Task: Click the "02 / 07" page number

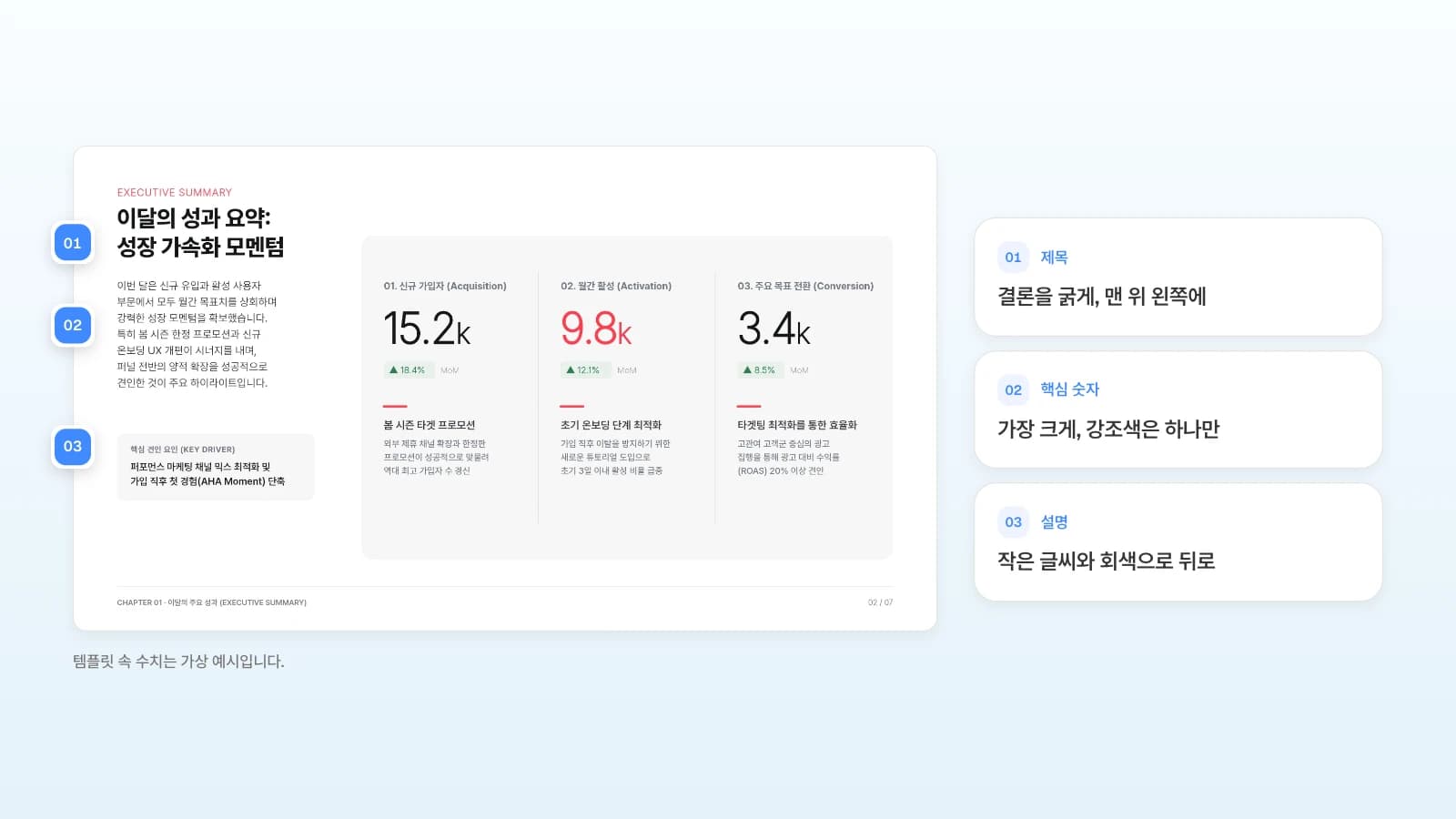Action: tap(880, 602)
